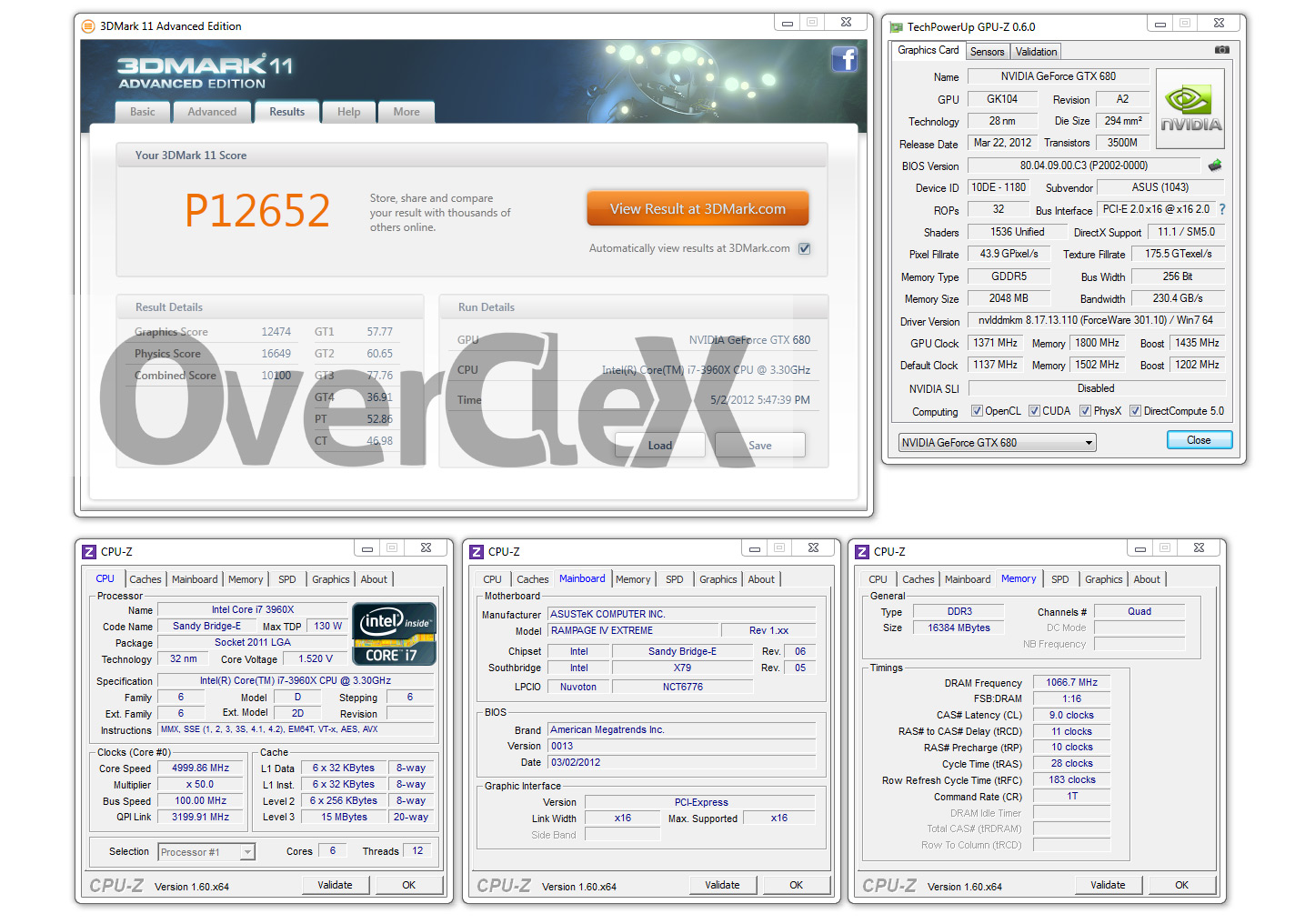Click the Driver Version field in GPU-Z
This screenshot has width=1295, height=924.
click(1096, 320)
